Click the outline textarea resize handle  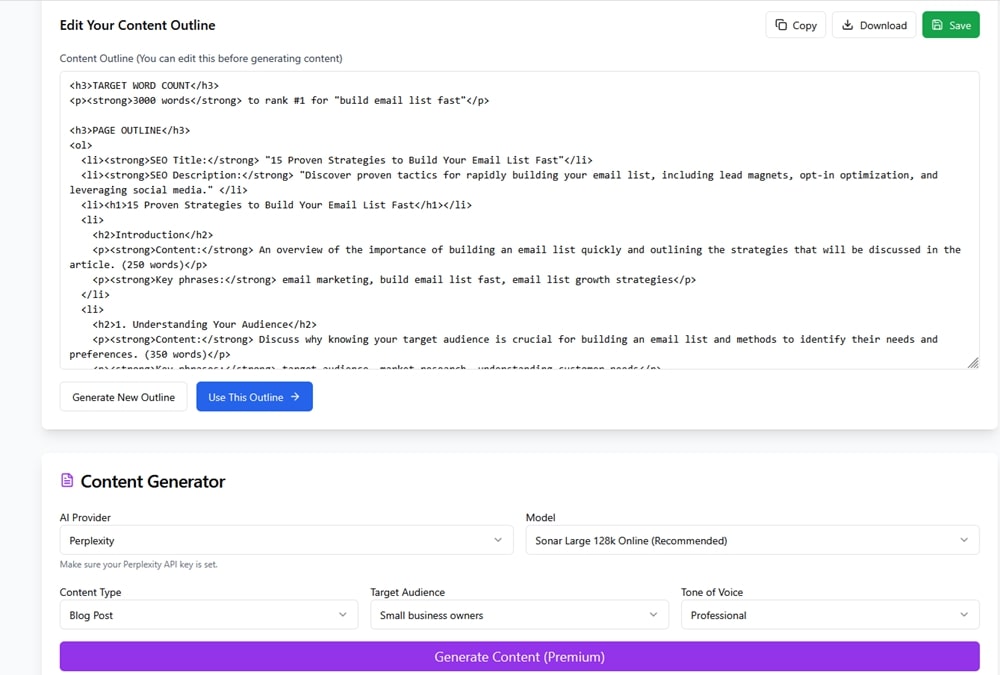click(x=973, y=363)
